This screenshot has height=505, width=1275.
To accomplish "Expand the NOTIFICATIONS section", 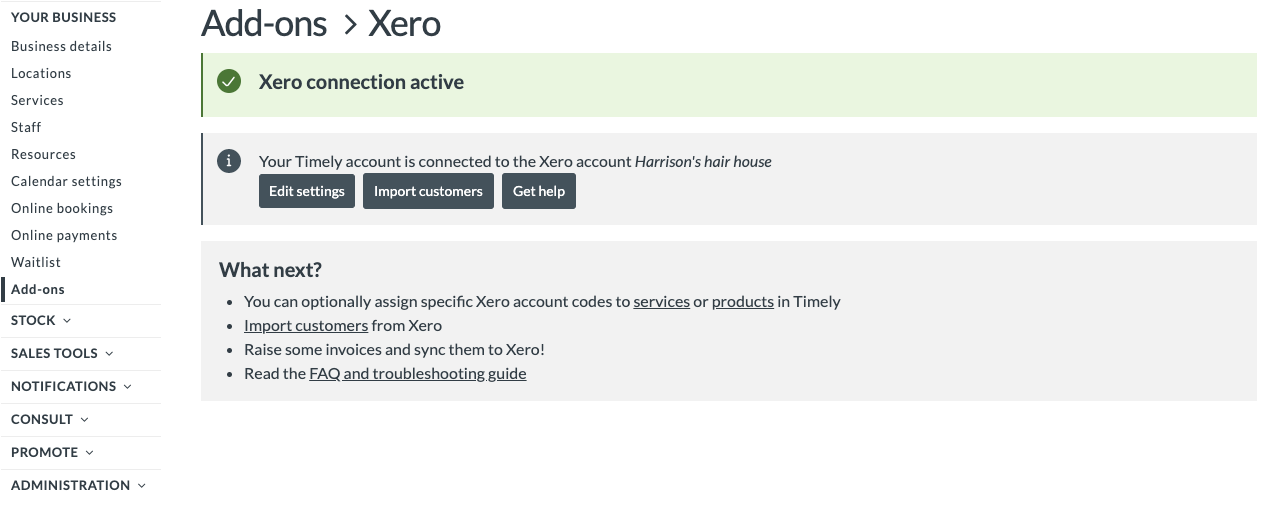I will pyautogui.click(x=71, y=387).
